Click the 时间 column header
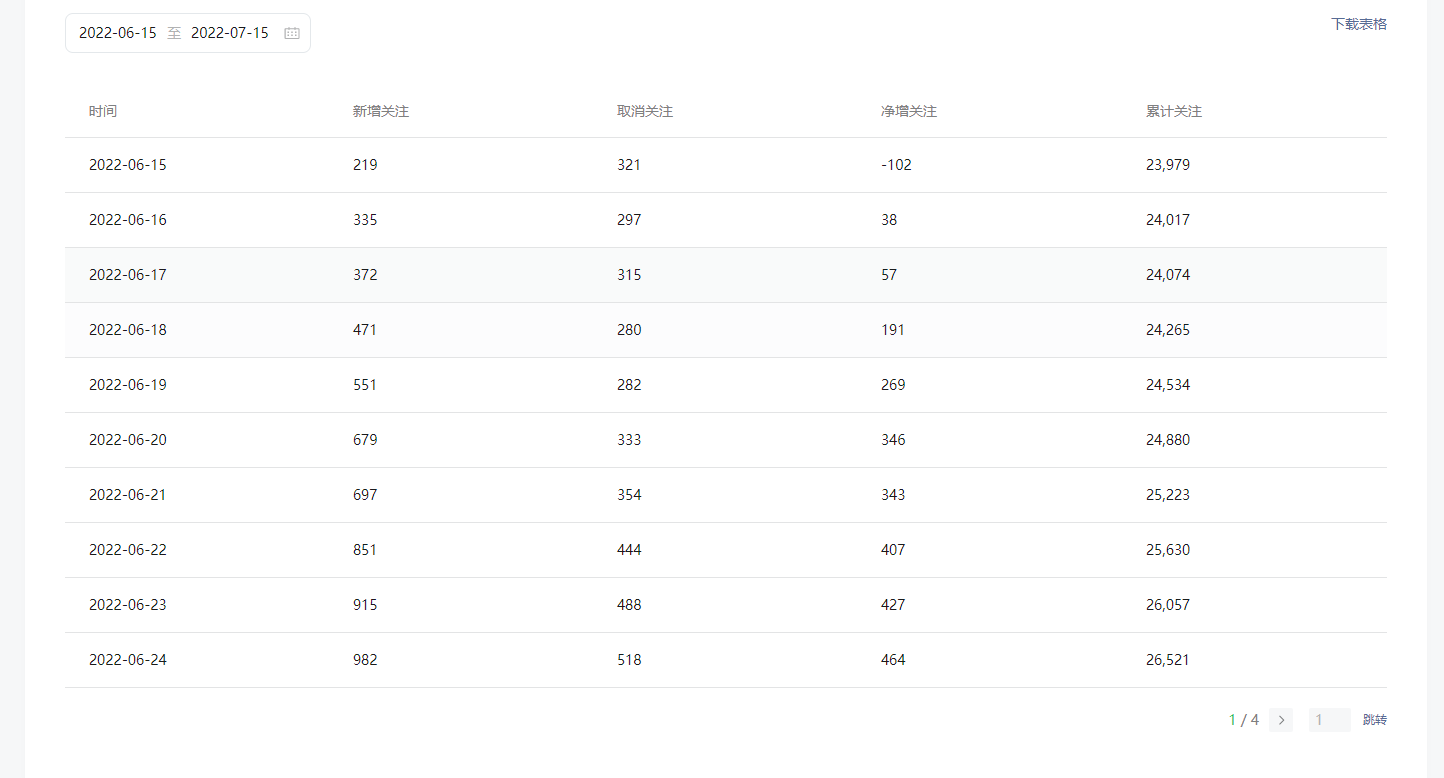1444x778 pixels. (x=103, y=111)
